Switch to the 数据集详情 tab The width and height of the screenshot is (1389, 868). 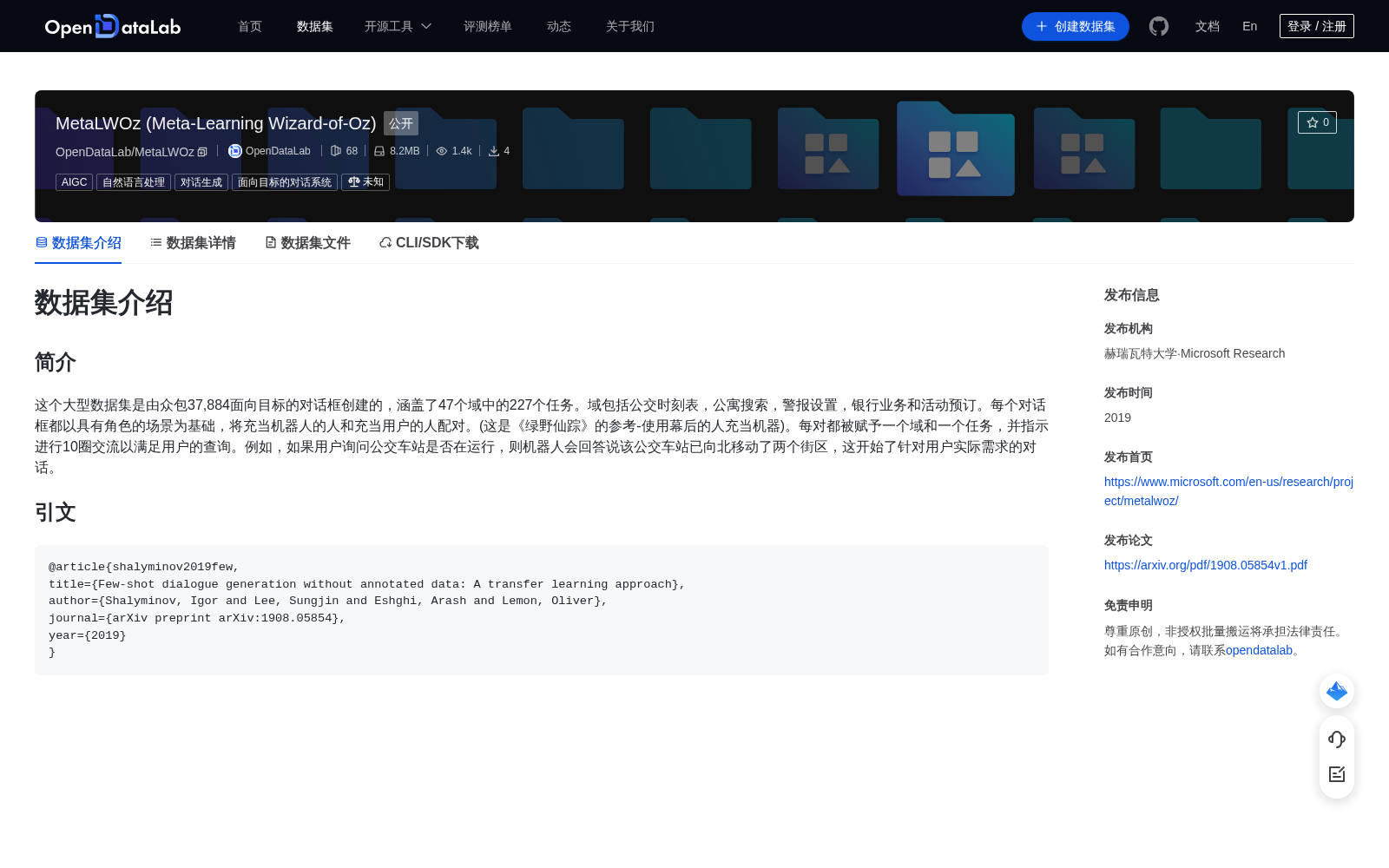pyautogui.click(x=193, y=243)
